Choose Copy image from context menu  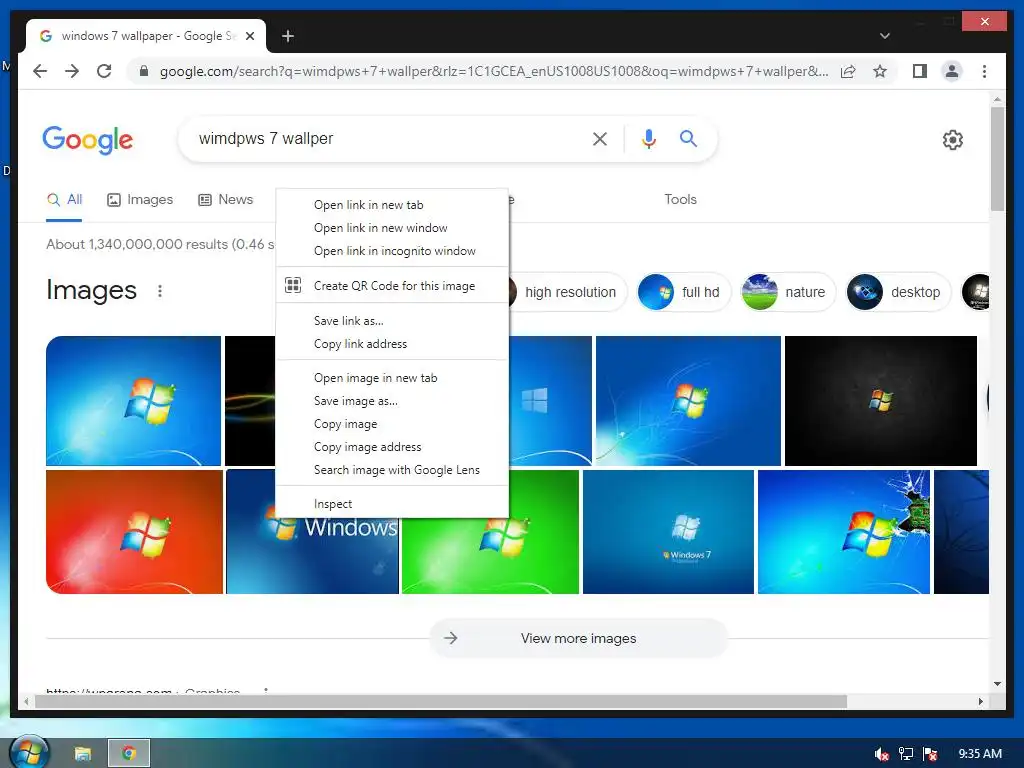coord(392,424)
